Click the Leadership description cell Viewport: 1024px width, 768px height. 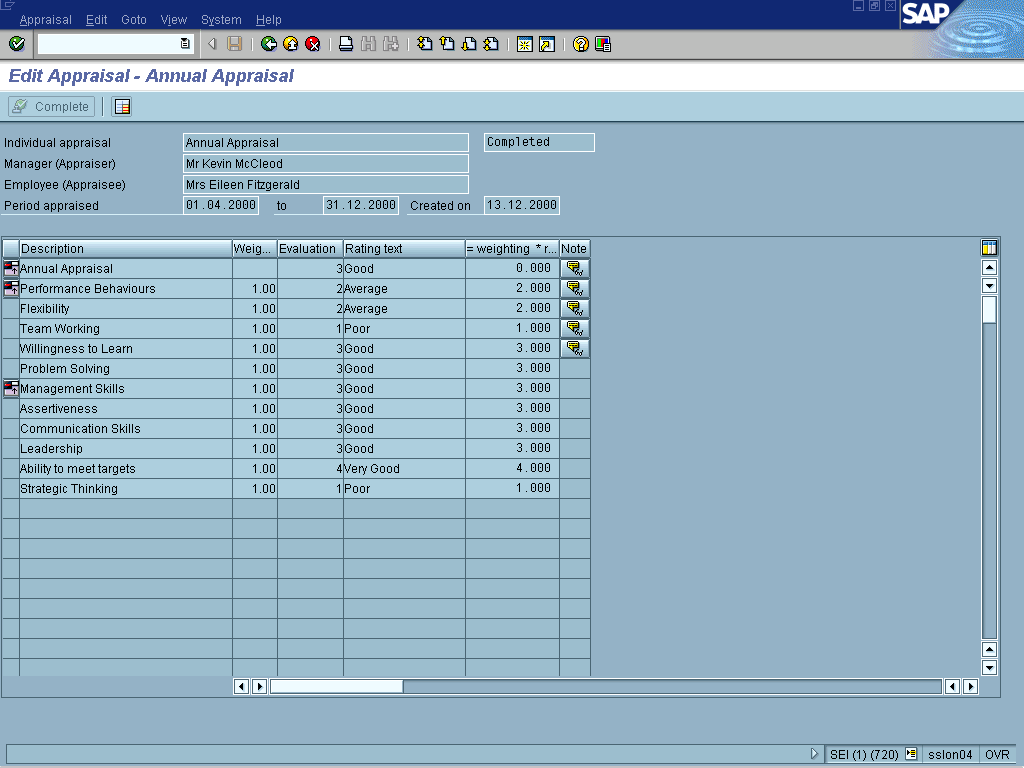pyautogui.click(x=125, y=449)
